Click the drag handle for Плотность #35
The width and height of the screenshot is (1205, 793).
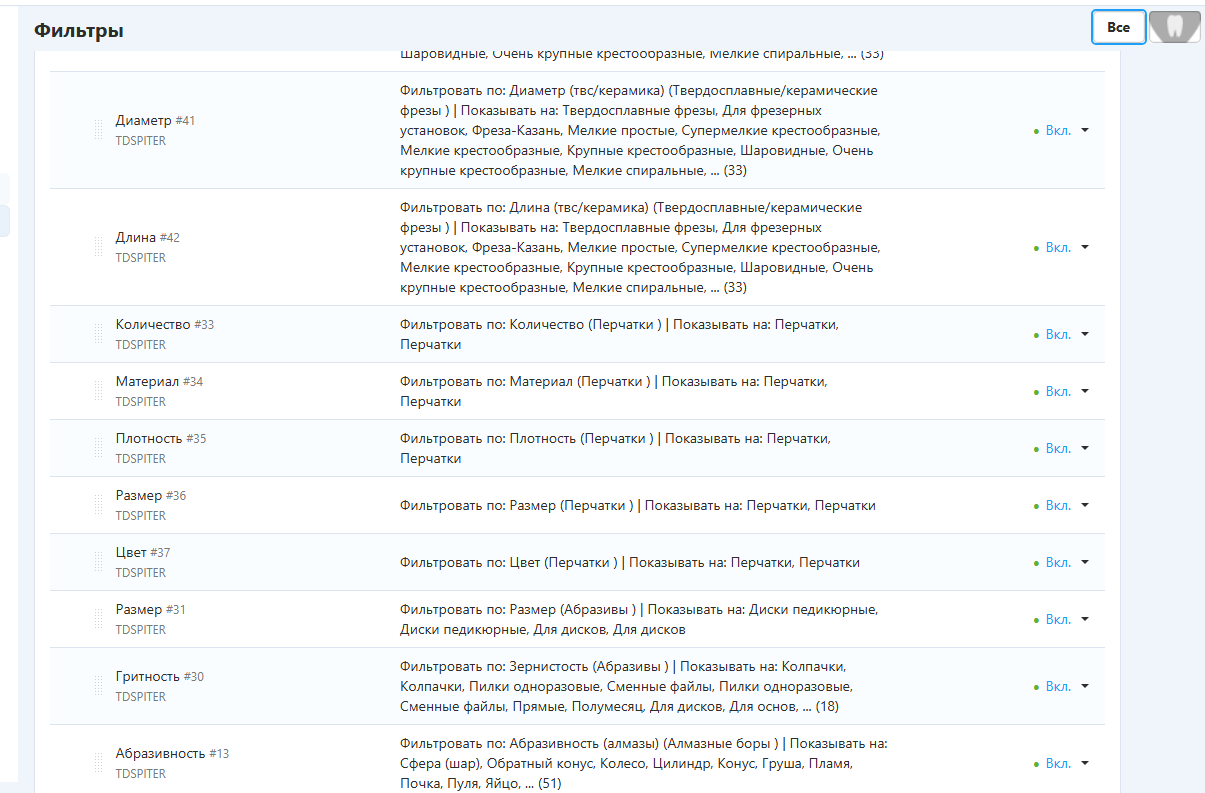(98, 448)
